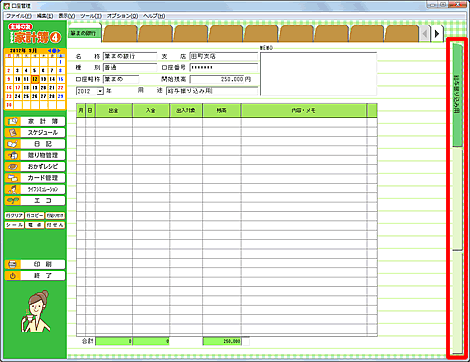Click the 口座番号 account number field
470x362 pixels.
pyautogui.click(x=224, y=68)
